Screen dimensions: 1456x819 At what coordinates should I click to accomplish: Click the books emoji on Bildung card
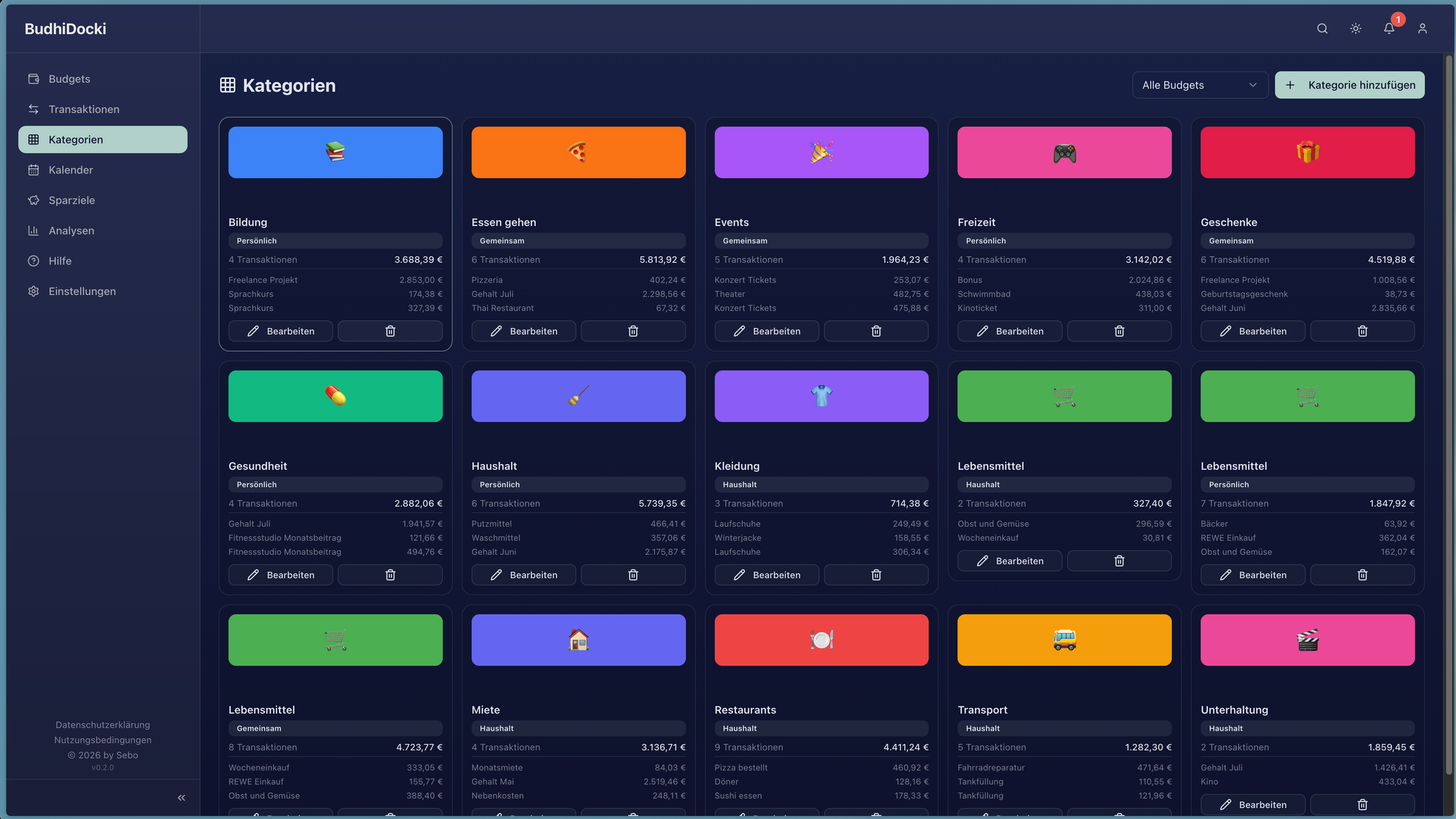click(x=336, y=152)
